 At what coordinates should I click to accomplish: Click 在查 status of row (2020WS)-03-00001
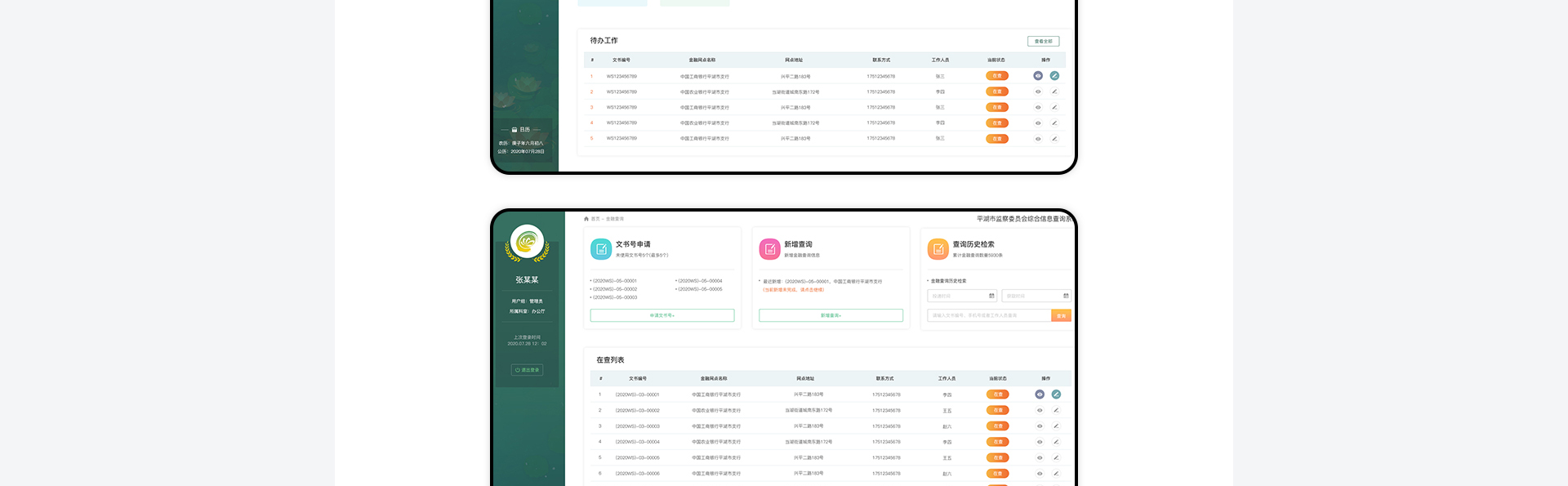(x=998, y=395)
